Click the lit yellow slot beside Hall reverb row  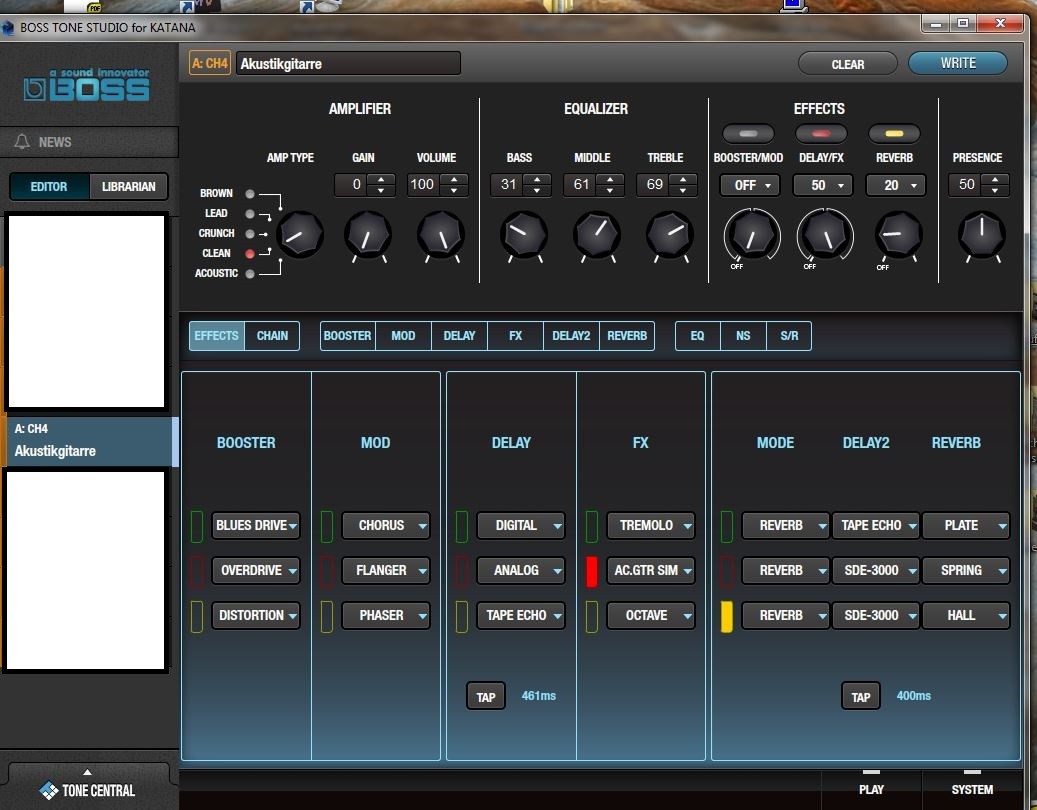727,616
